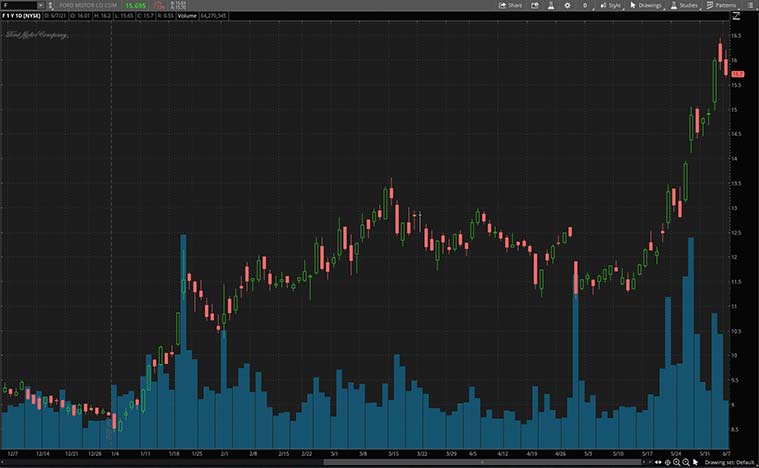
Task: Open the Drawings menu
Action: pos(646,5)
